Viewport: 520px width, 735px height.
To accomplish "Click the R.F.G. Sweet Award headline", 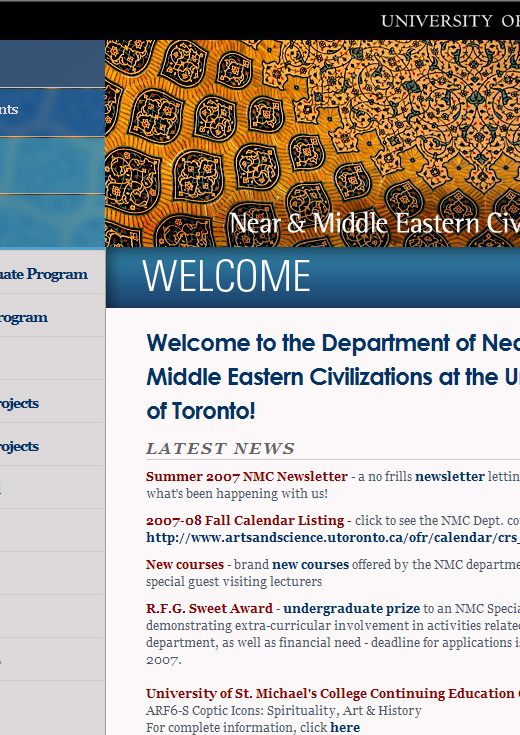I will coord(209,608).
